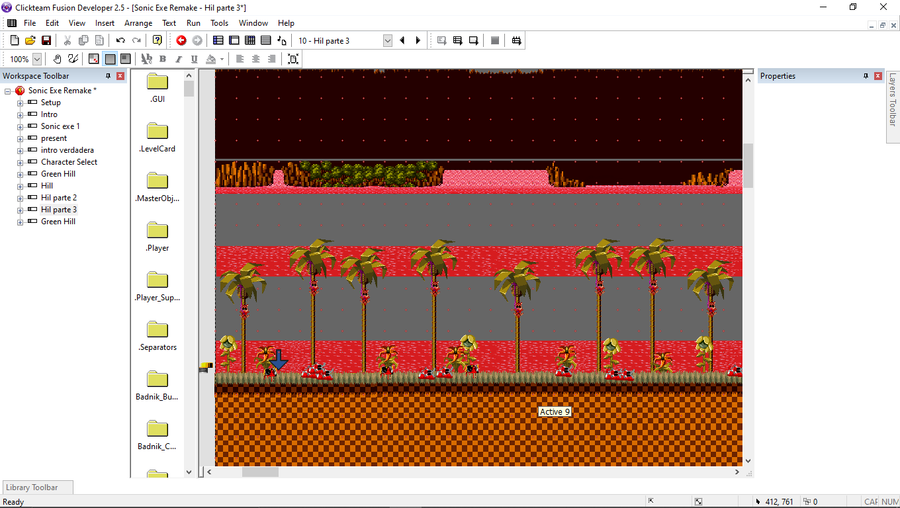Open the Event List Editor icon

(x=266, y=40)
